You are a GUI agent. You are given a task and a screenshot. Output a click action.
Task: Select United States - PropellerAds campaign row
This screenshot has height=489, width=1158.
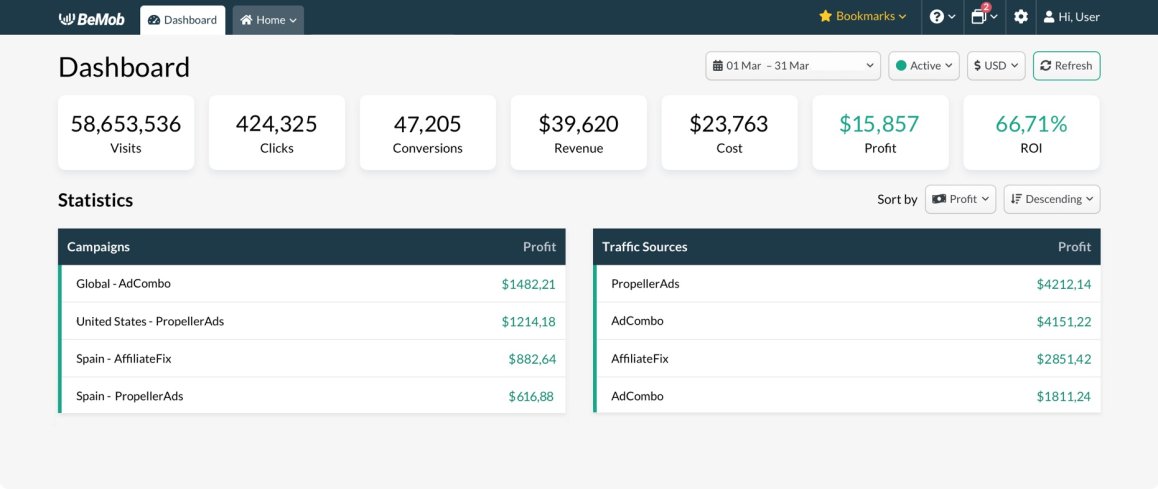(312, 321)
